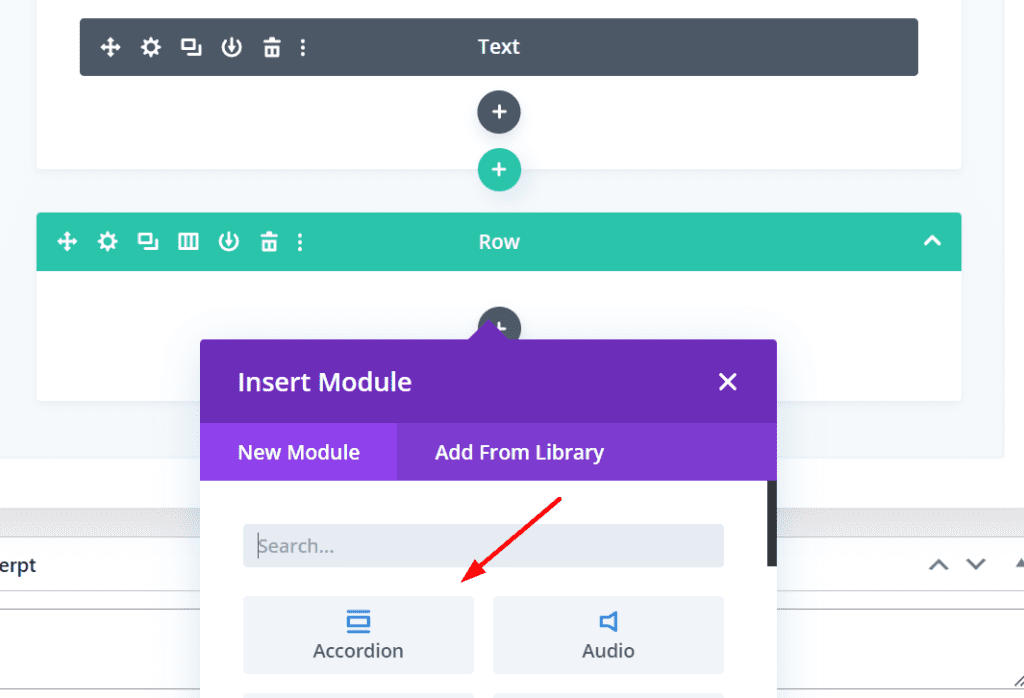Click the move icon on Row bar
The height and width of the screenshot is (698, 1024).
tap(67, 242)
